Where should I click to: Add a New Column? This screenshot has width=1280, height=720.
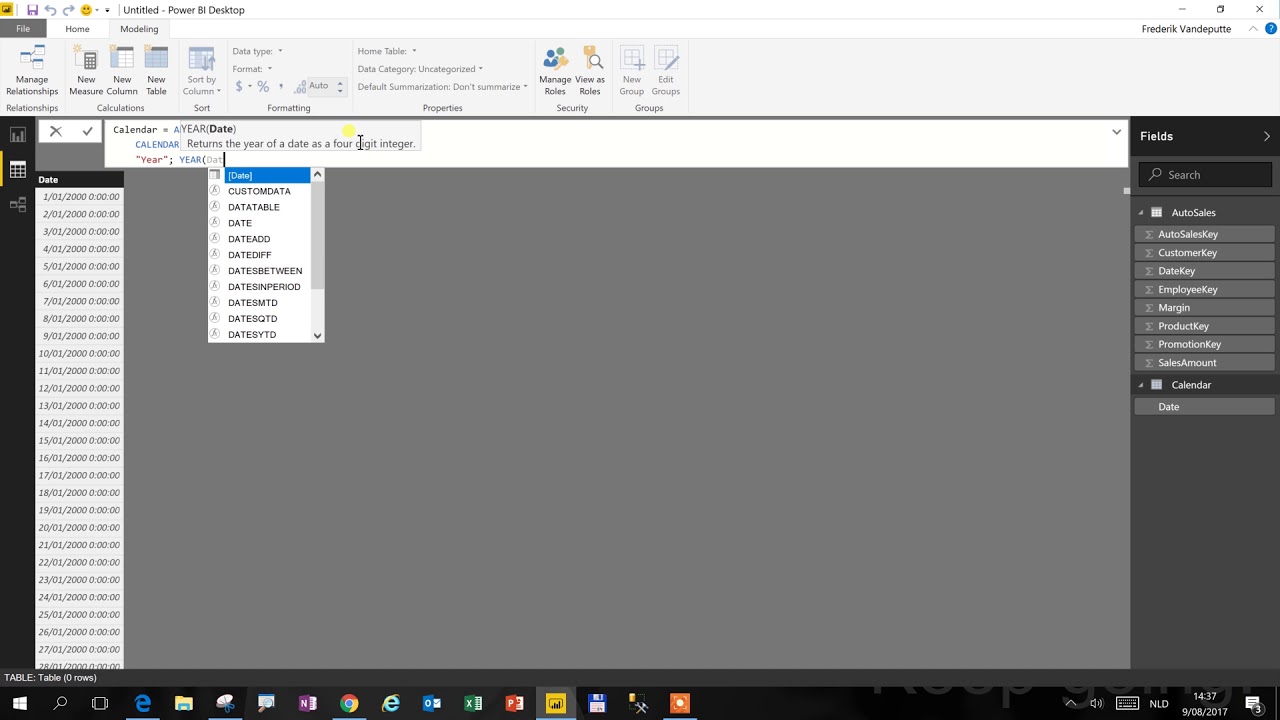[122, 71]
